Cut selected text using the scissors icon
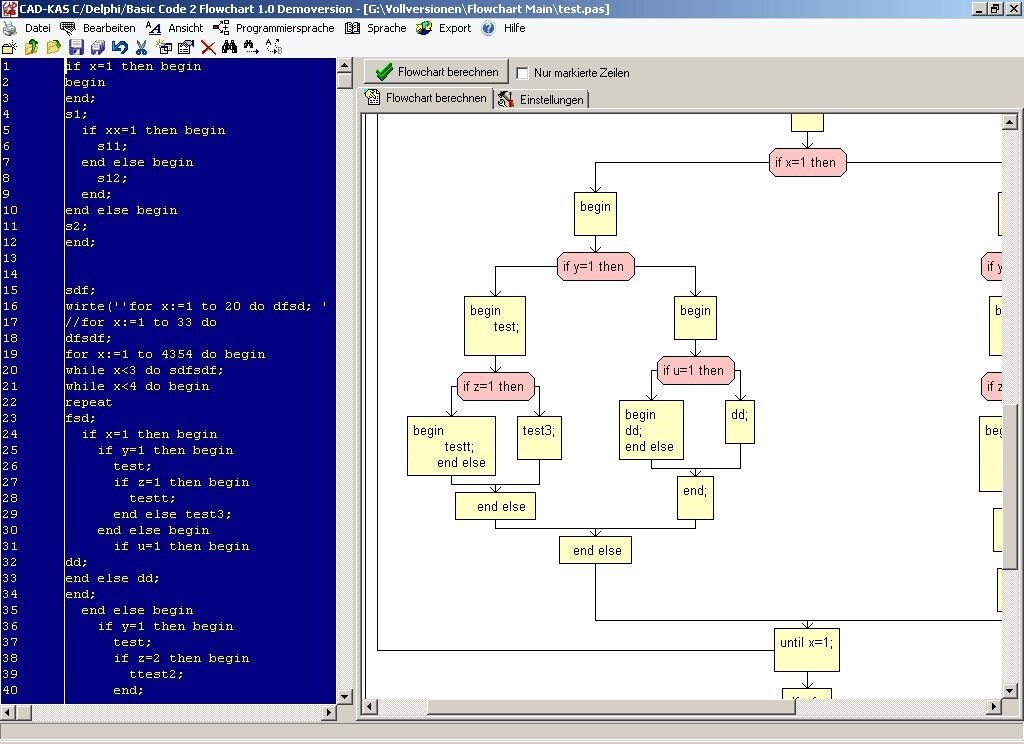Screen dimensions: 1024x744 141,47
